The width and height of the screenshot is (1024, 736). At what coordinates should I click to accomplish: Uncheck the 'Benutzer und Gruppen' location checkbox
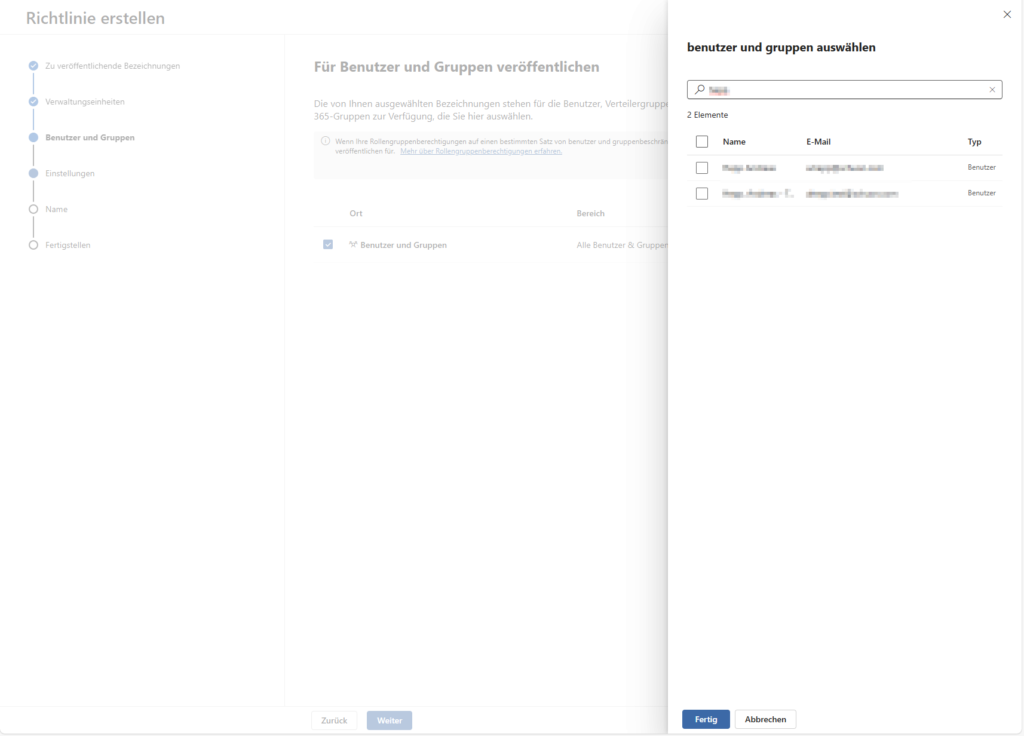click(327, 244)
